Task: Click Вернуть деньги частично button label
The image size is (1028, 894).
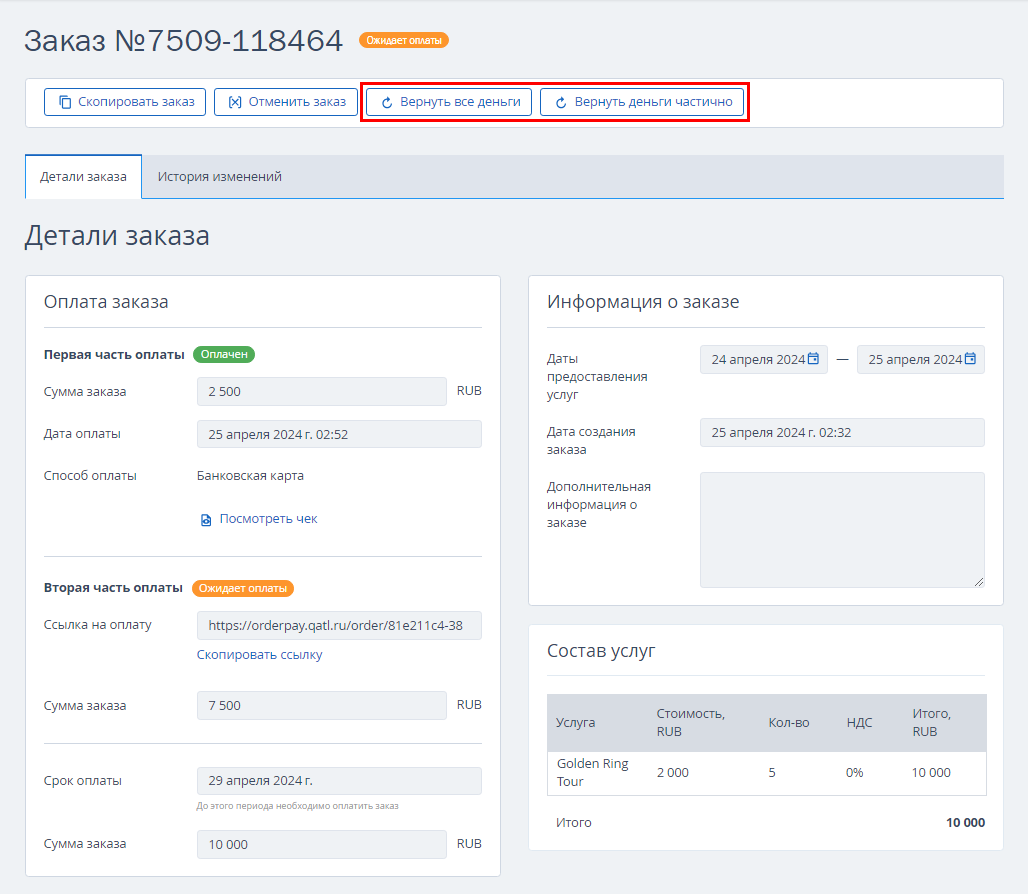Action: pyautogui.click(x=654, y=102)
